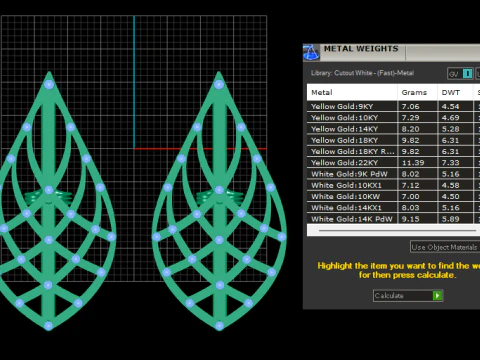
Task: Toggle the G/ unit switch
Action: pyautogui.click(x=460, y=74)
